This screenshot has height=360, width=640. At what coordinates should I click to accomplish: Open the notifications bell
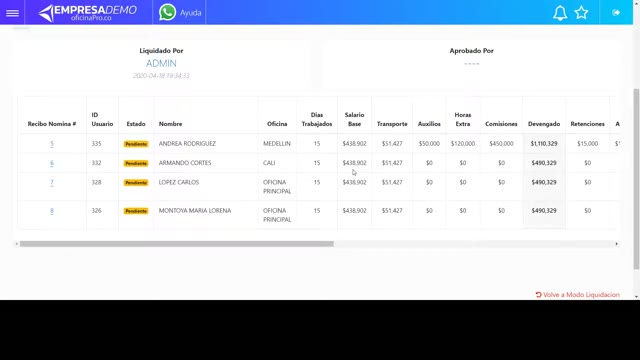point(560,13)
